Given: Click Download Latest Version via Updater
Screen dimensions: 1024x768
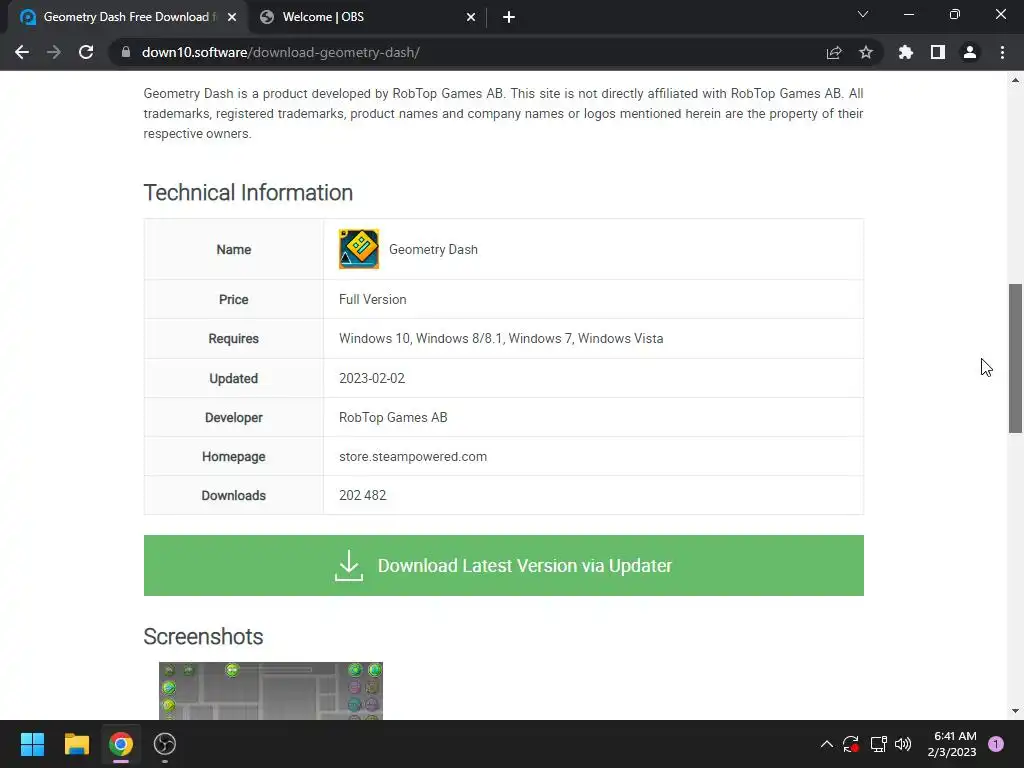Looking at the screenshot, I should (504, 566).
